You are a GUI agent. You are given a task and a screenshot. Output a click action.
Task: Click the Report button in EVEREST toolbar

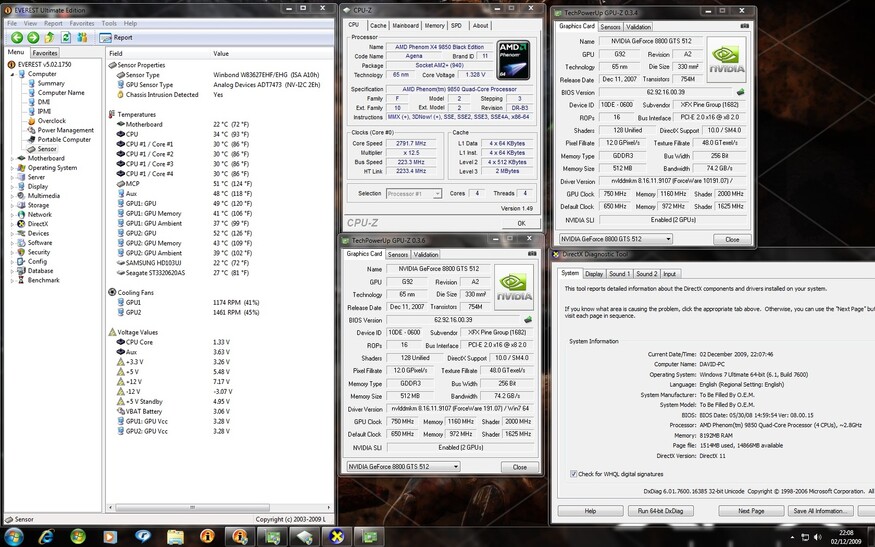116,37
